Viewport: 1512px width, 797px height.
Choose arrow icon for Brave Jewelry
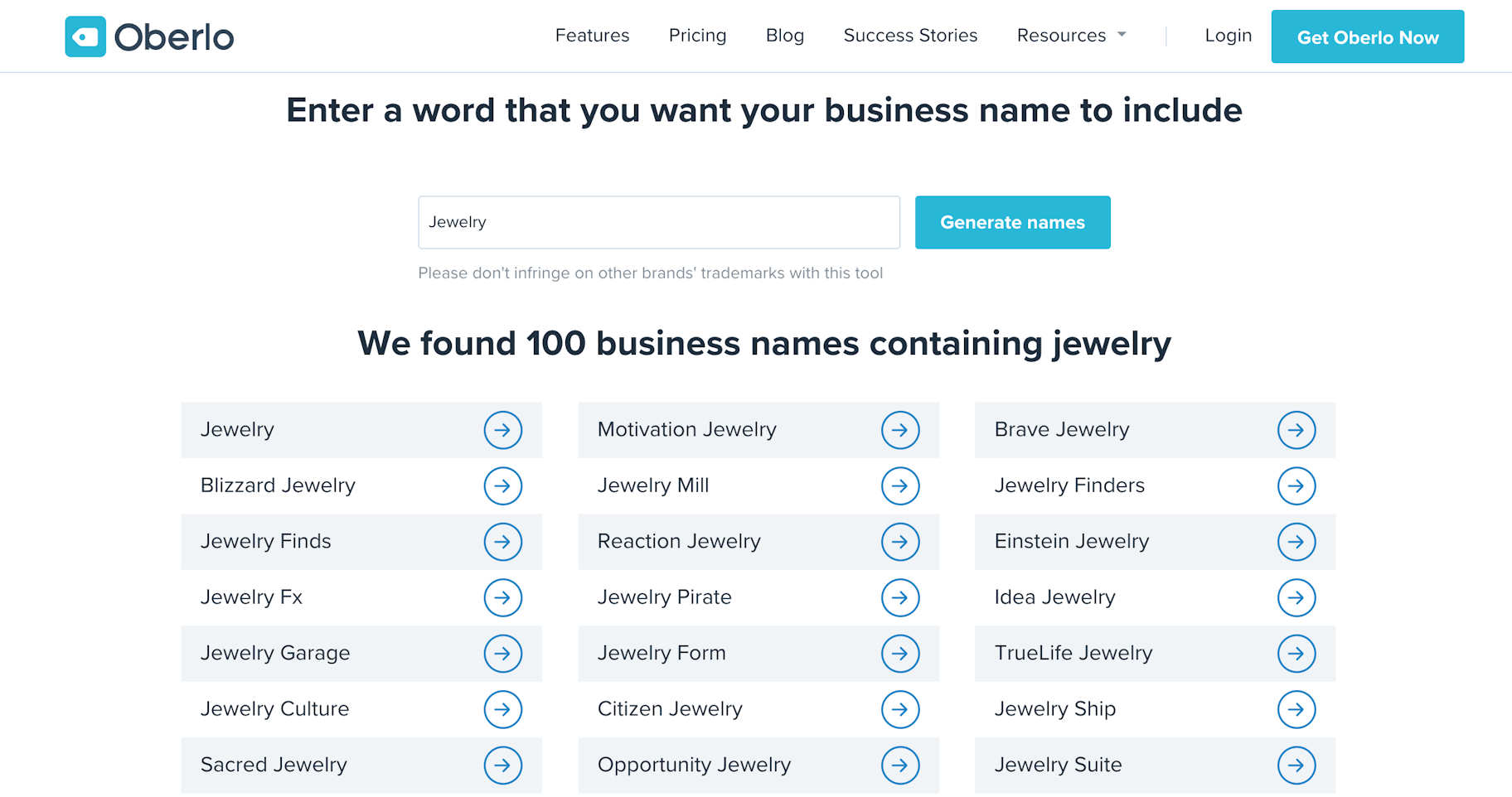pyautogui.click(x=1296, y=430)
